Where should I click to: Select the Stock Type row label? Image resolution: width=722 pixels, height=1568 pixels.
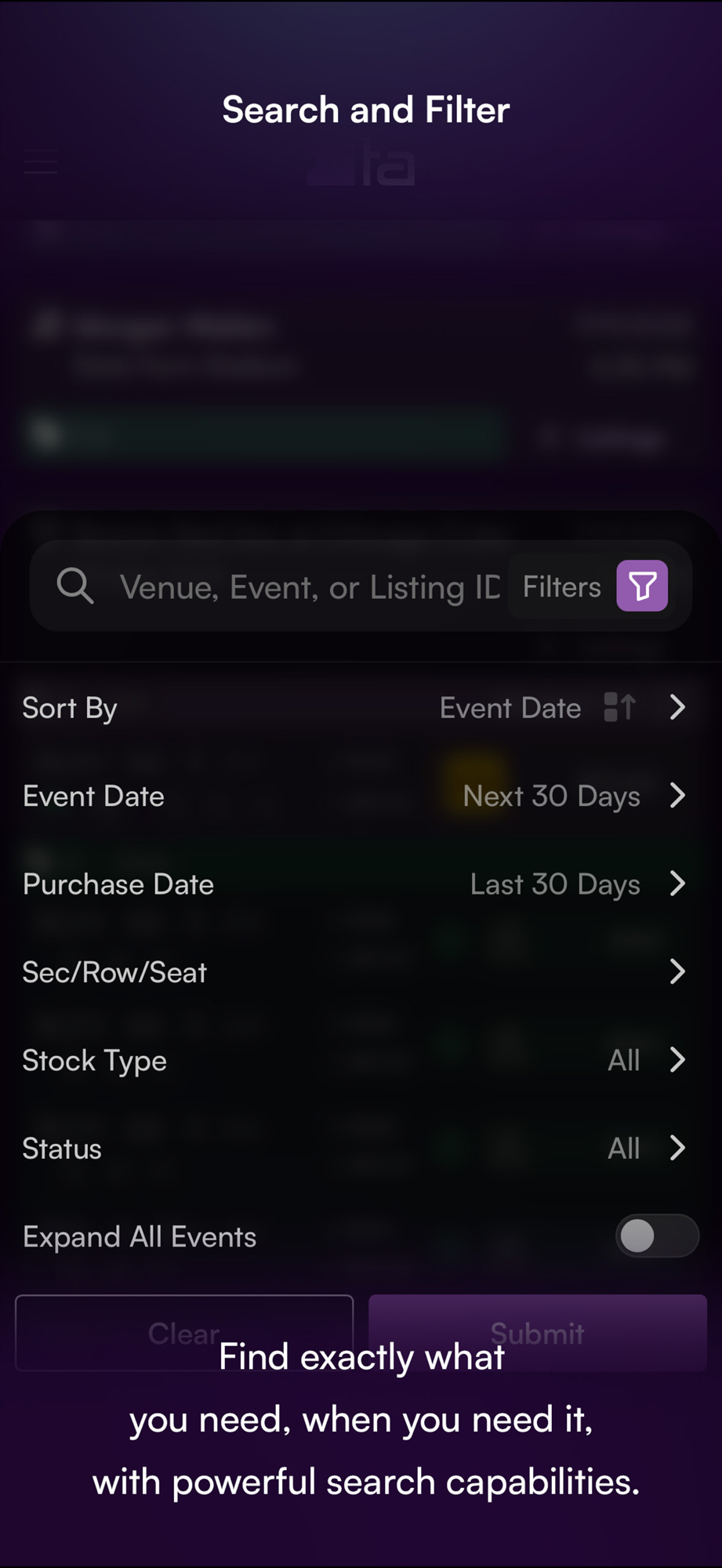coord(94,1061)
